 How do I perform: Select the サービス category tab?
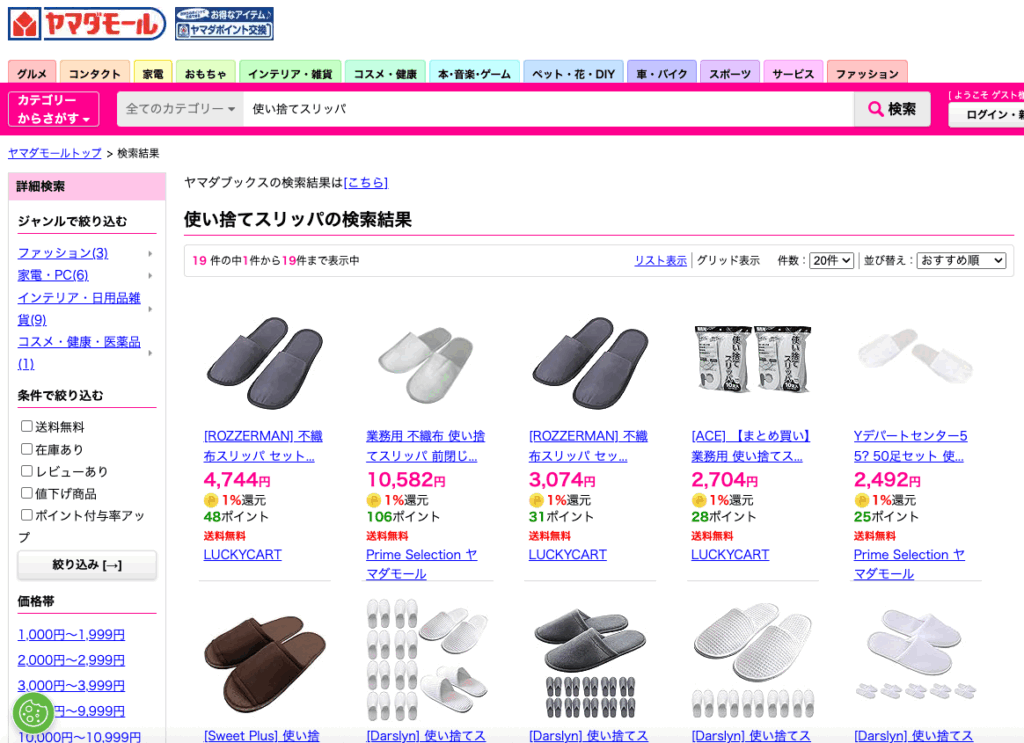click(793, 72)
